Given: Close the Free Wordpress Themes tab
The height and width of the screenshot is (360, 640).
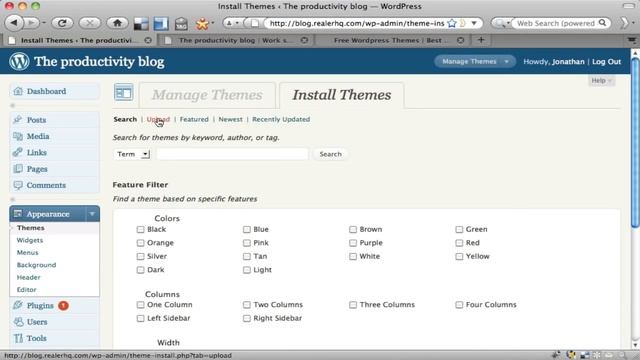Looking at the screenshot, I should pos(460,40).
